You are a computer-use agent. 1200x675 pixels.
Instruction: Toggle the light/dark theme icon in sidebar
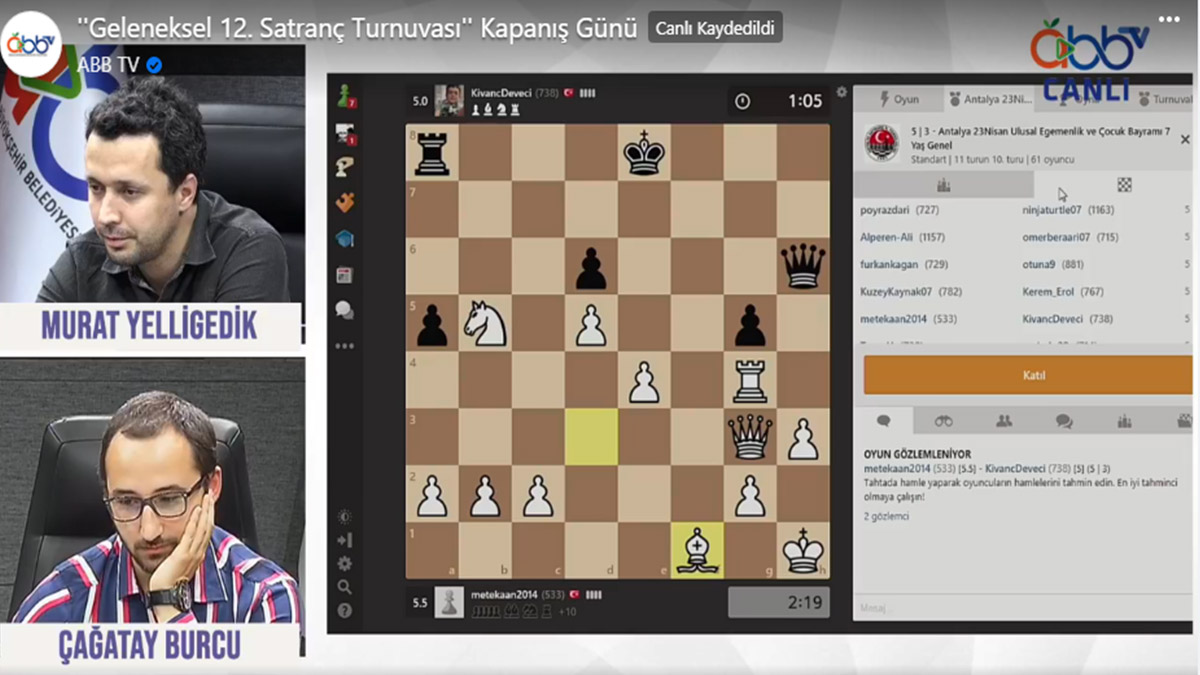pos(345,517)
